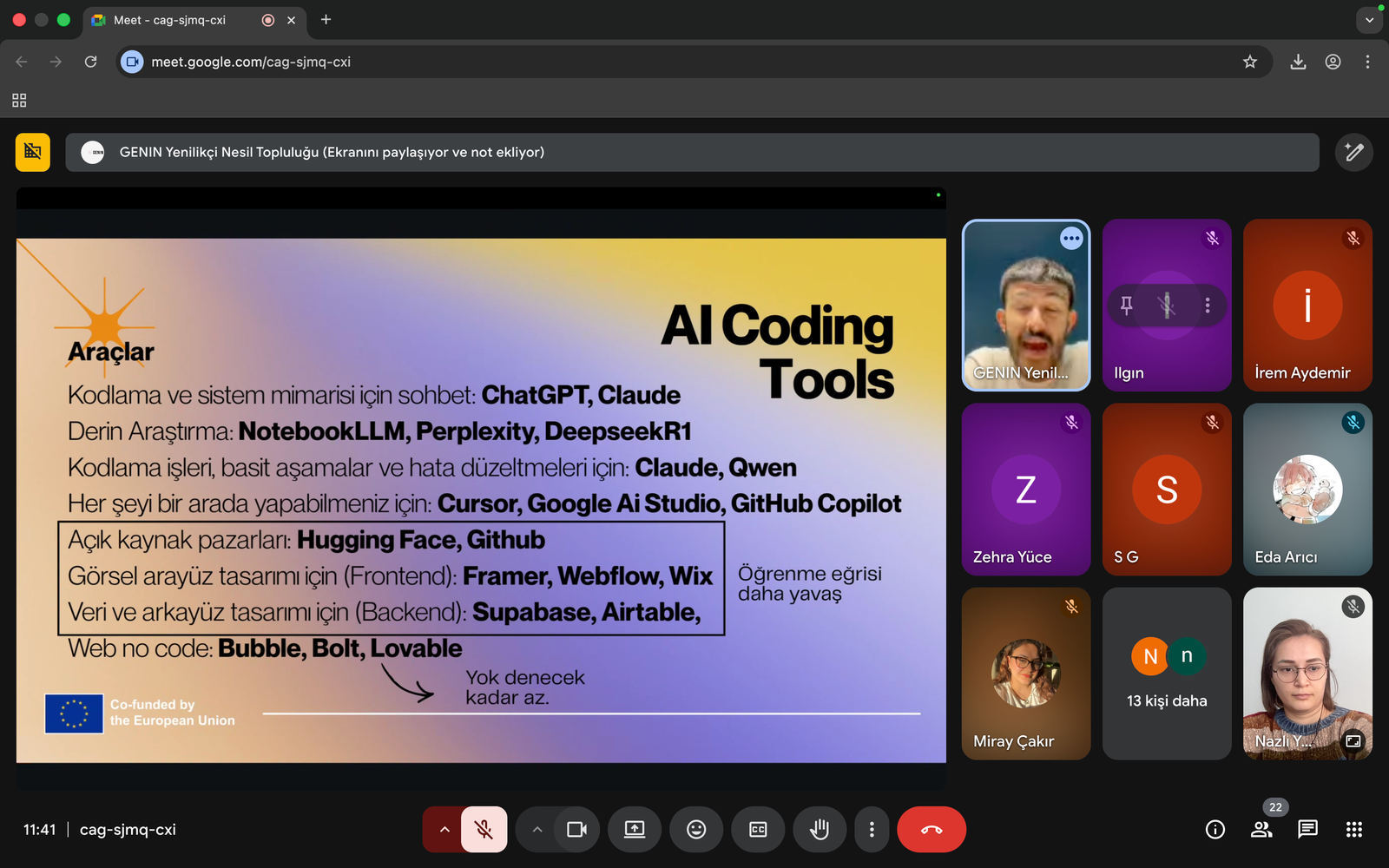The width and height of the screenshot is (1389, 868).
Task: Toggle the camera on or off
Action: (x=576, y=830)
